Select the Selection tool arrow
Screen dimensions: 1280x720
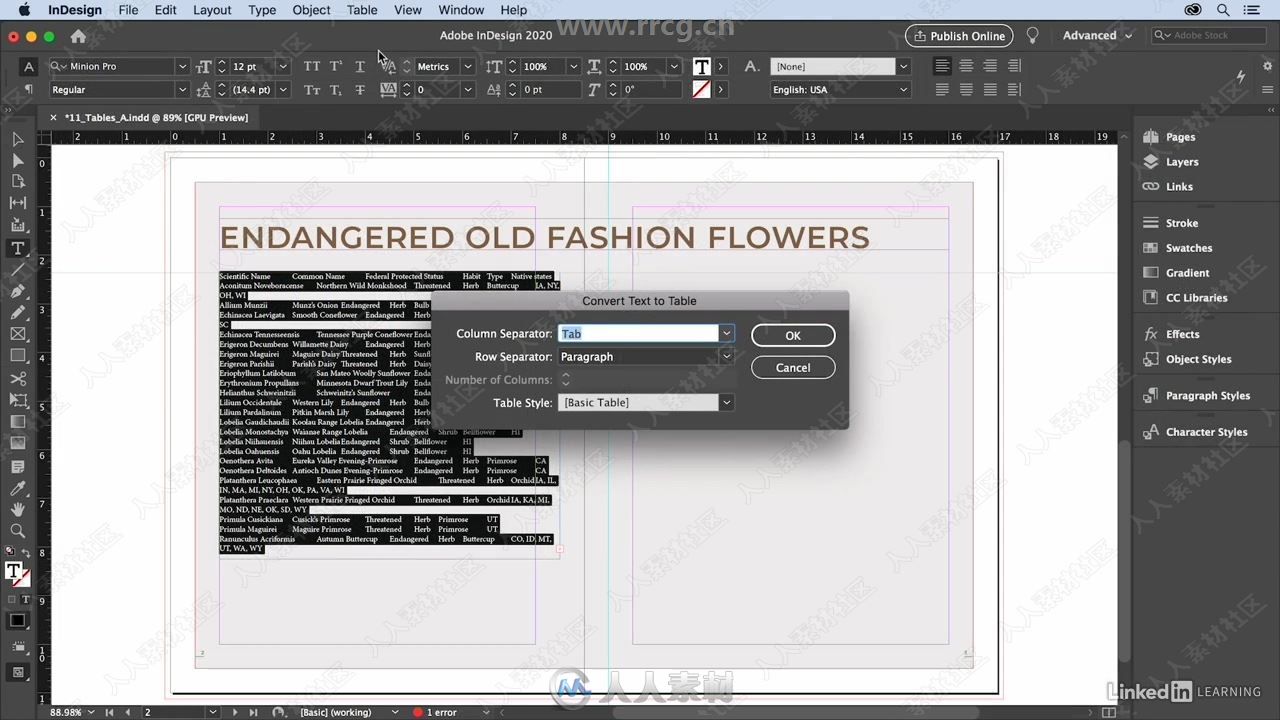[18, 139]
